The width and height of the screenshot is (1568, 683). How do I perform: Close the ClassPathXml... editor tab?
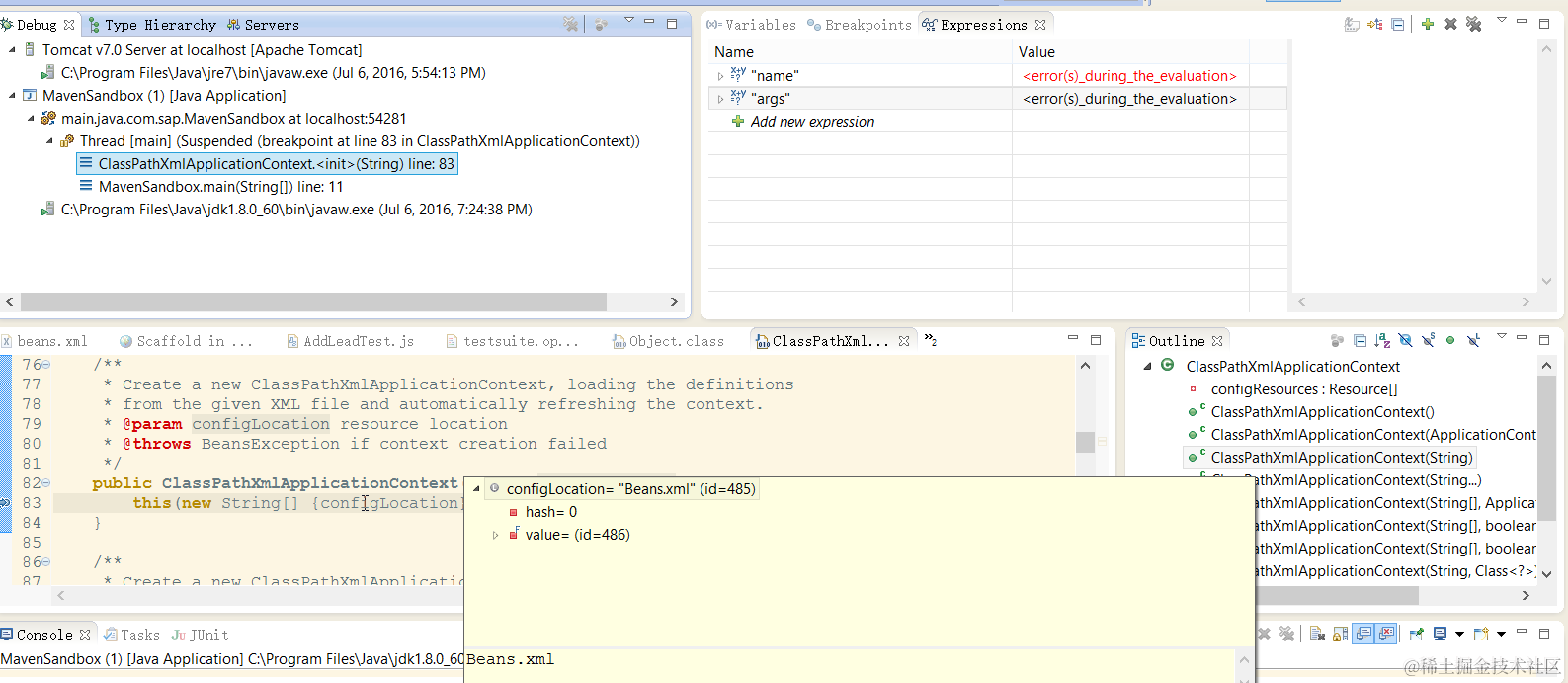(904, 341)
